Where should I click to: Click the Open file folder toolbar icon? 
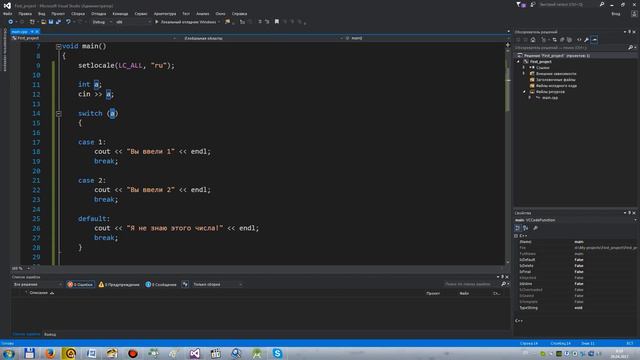tap(43, 22)
